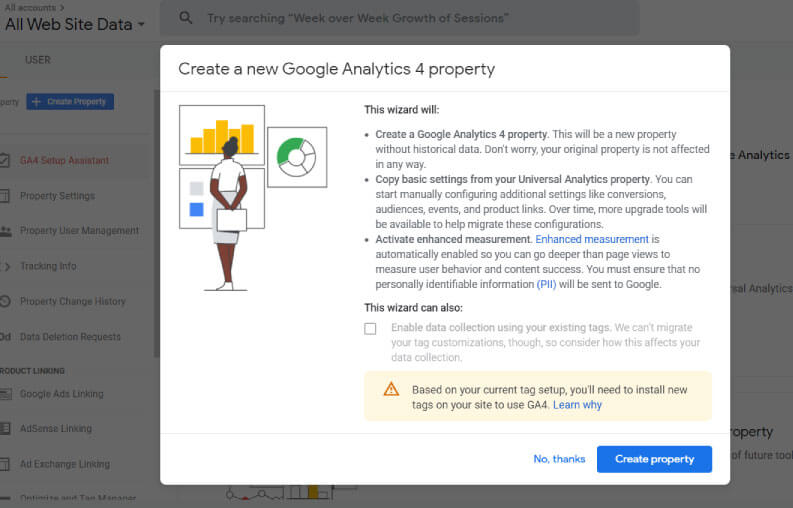Click the Ad Exchange Linking icon

pos(4,463)
